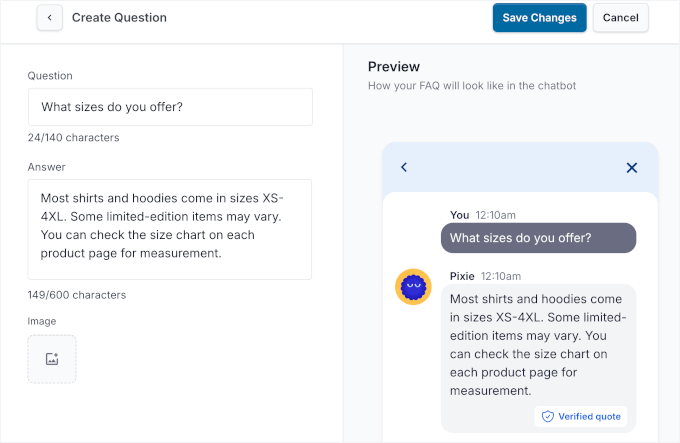Image resolution: width=680 pixels, height=443 pixels.
Task: Click the Save Changes button
Action: point(539,18)
